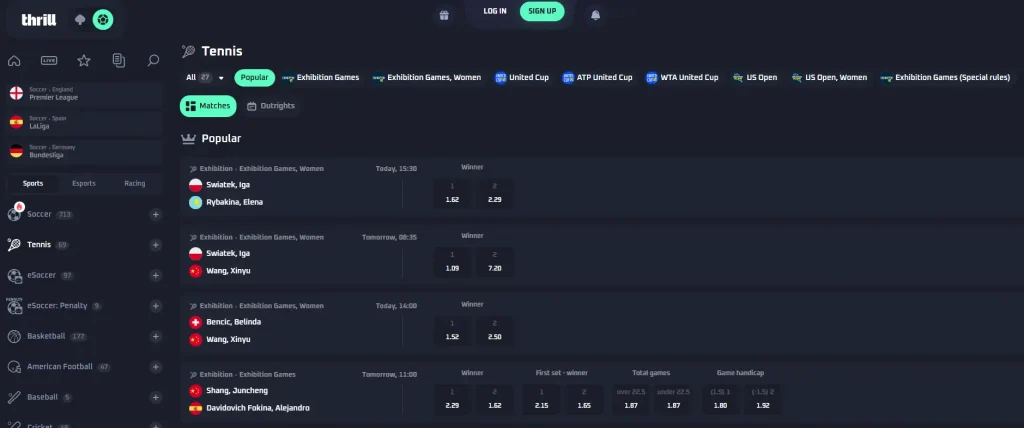Click the Spain flag icon for LaLiga
Viewport: 1024px width, 428px height.
click(x=16, y=122)
